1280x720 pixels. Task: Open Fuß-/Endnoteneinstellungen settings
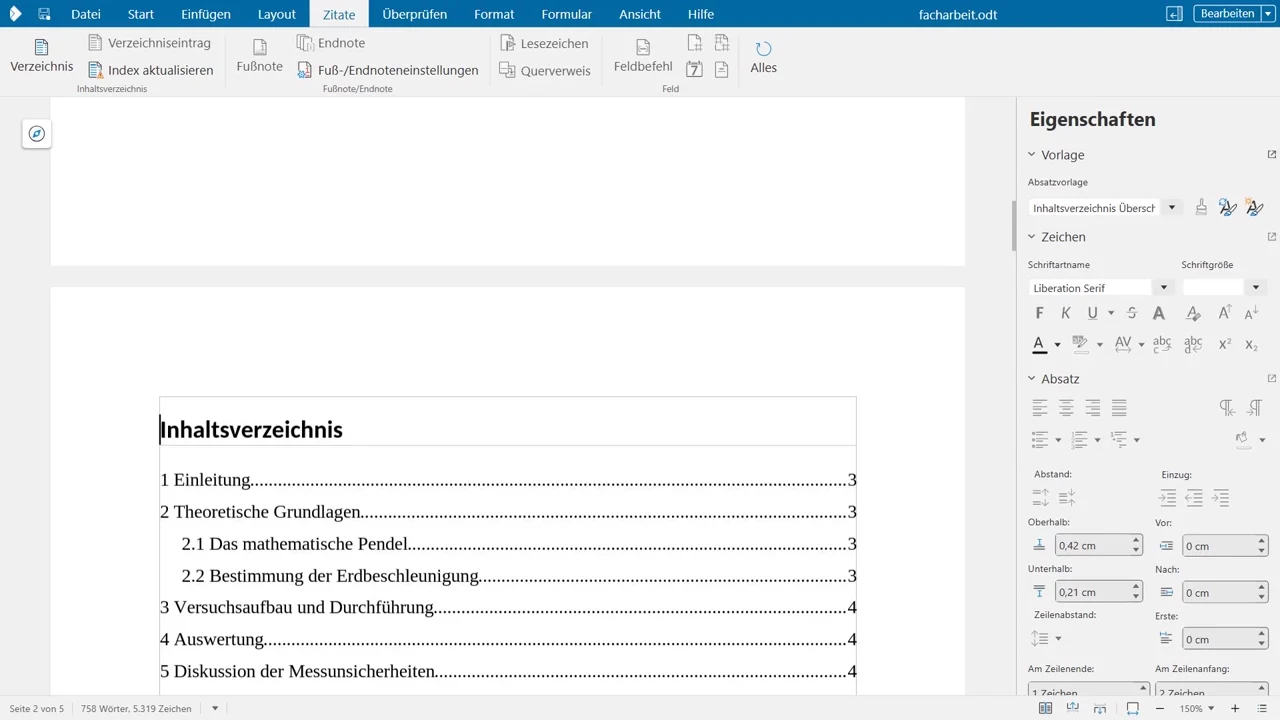click(388, 70)
